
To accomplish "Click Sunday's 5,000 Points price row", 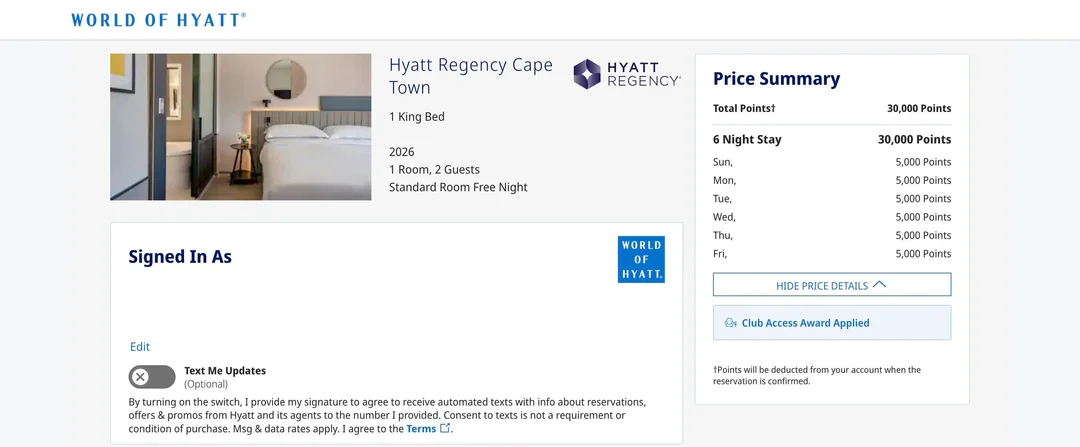I will pos(832,162).
